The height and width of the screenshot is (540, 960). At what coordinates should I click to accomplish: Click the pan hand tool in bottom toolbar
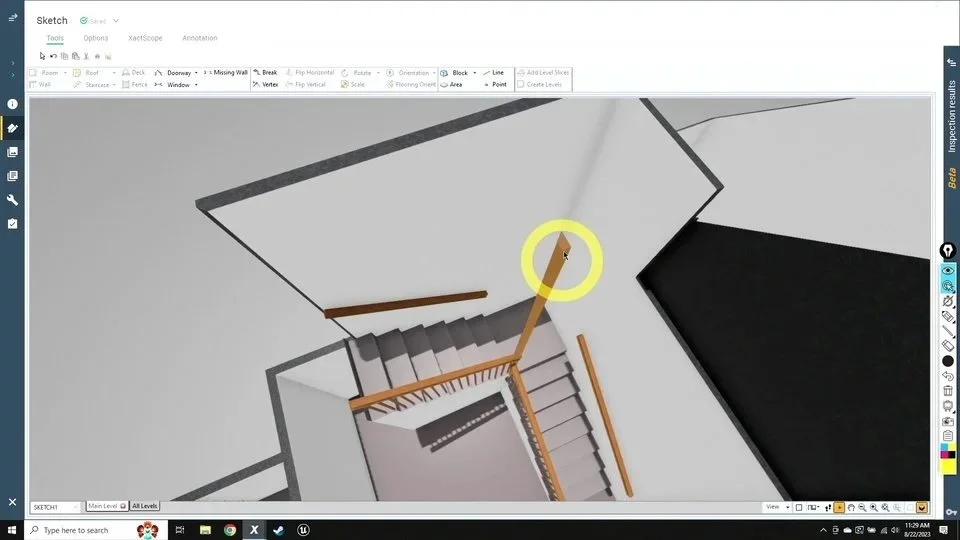pyautogui.click(x=851, y=508)
